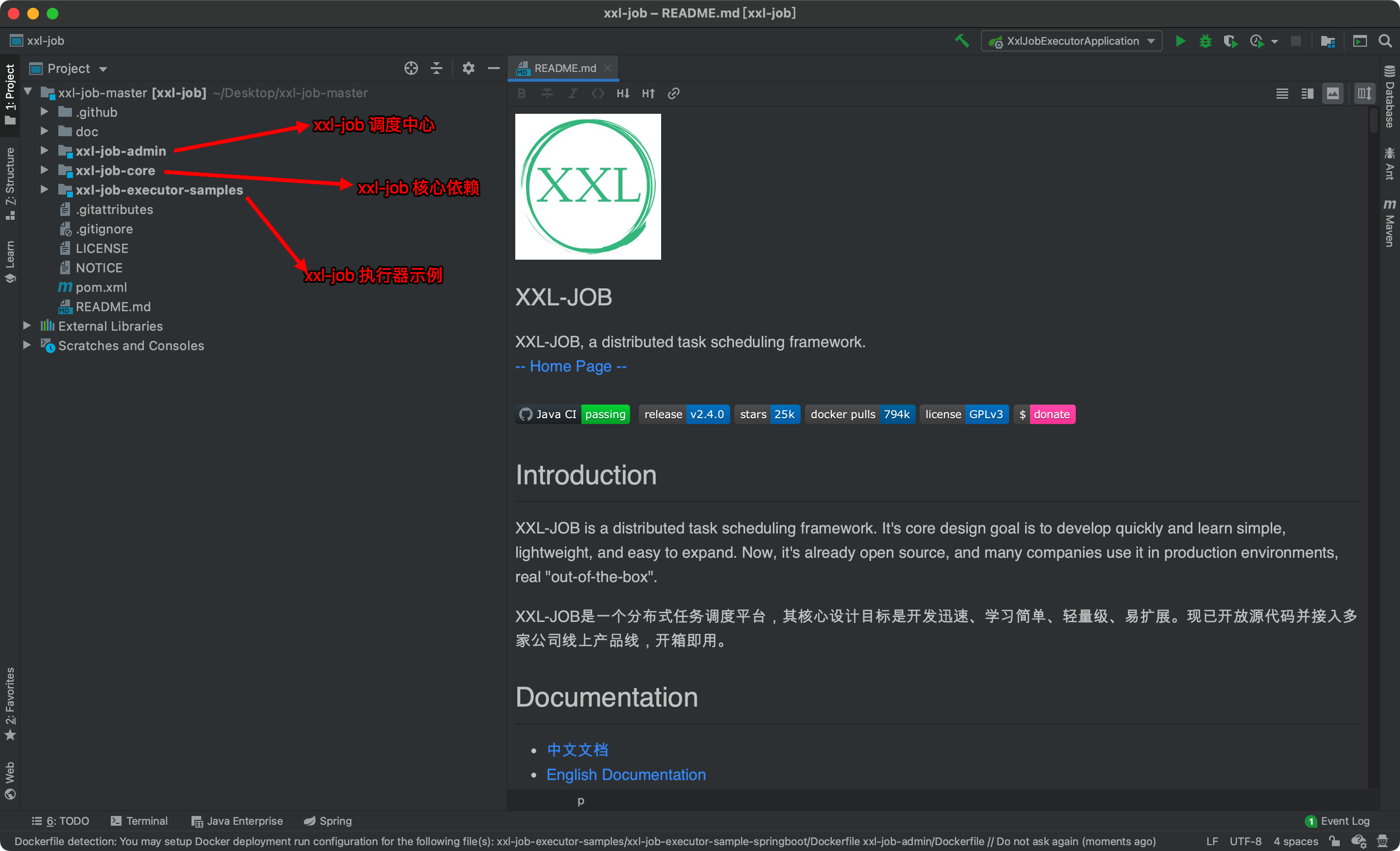Expand the .github folder
1400x851 pixels.
44,112
